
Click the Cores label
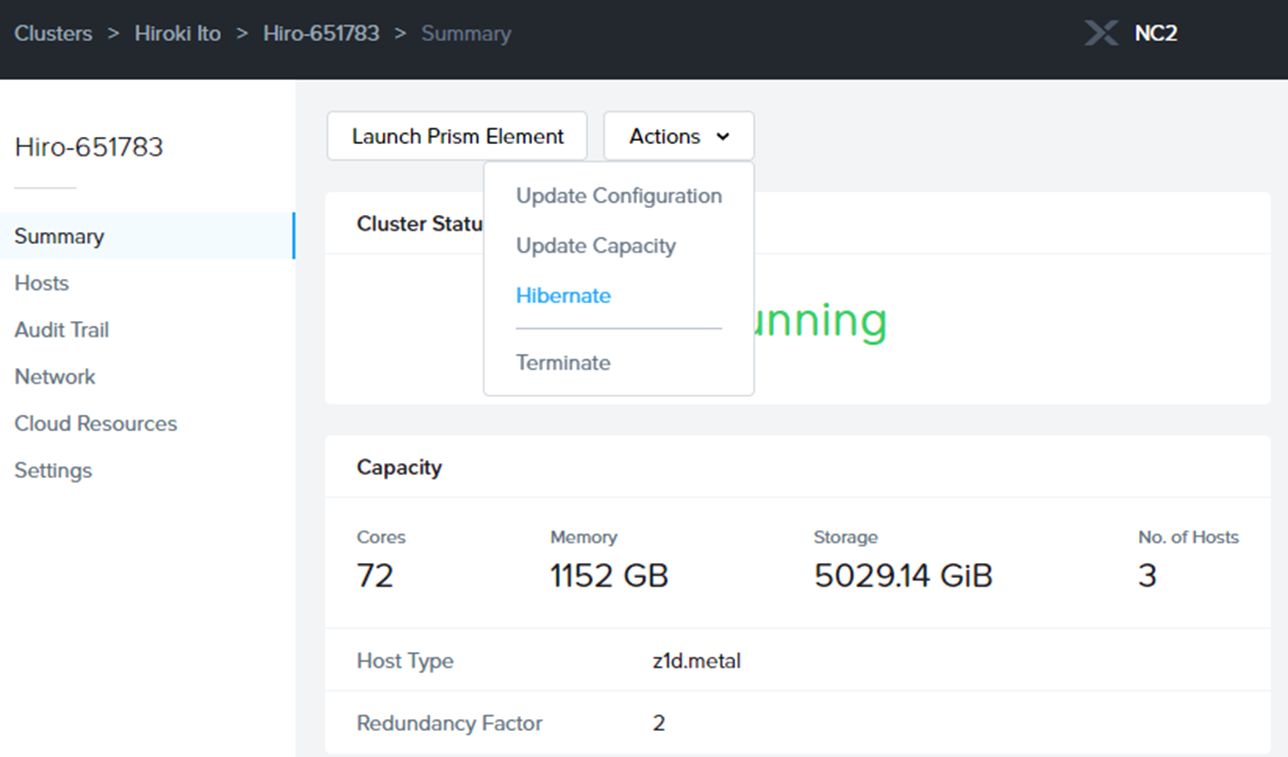tap(381, 537)
